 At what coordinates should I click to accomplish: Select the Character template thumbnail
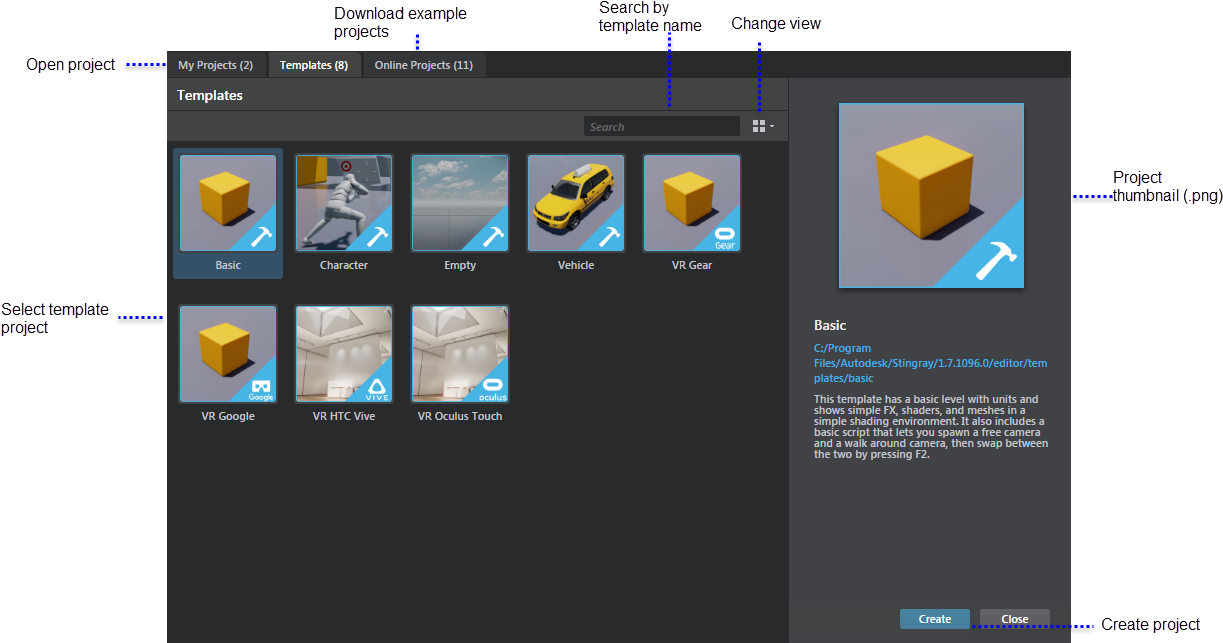pos(344,203)
